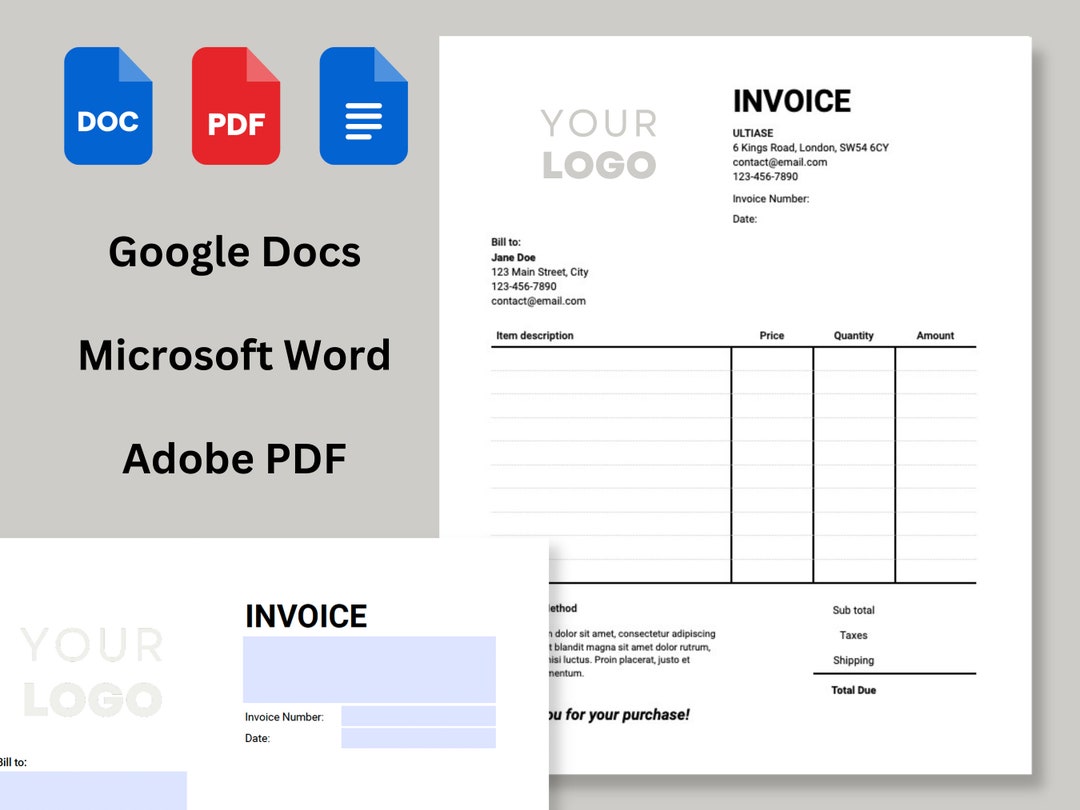Click the Date label on full page
This screenshot has height=810, width=1080.
pyautogui.click(x=745, y=219)
